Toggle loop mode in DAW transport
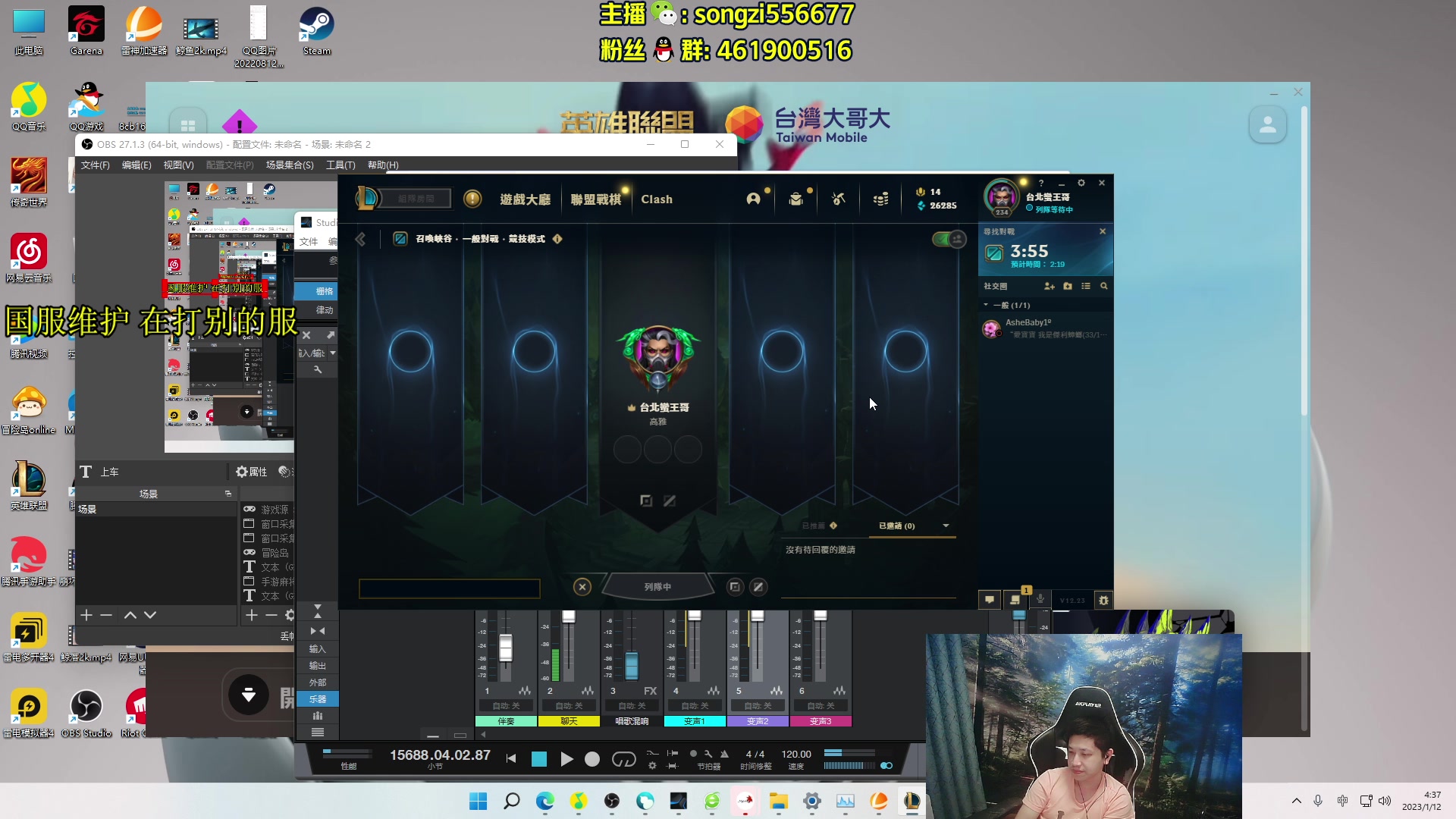1456x819 pixels. point(623,758)
